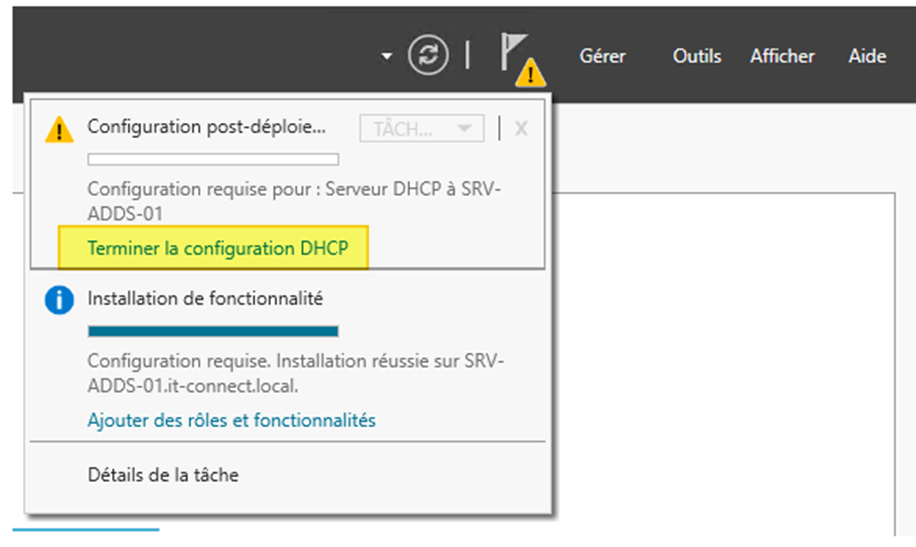The height and width of the screenshot is (547, 916).
Task: Click Ajouter des rôles et fonctionnalités link
Action: (231, 420)
